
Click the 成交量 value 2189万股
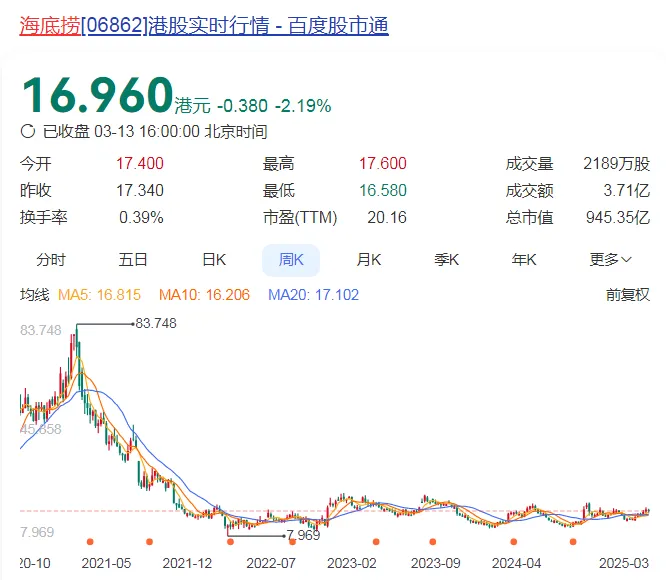[616, 163]
